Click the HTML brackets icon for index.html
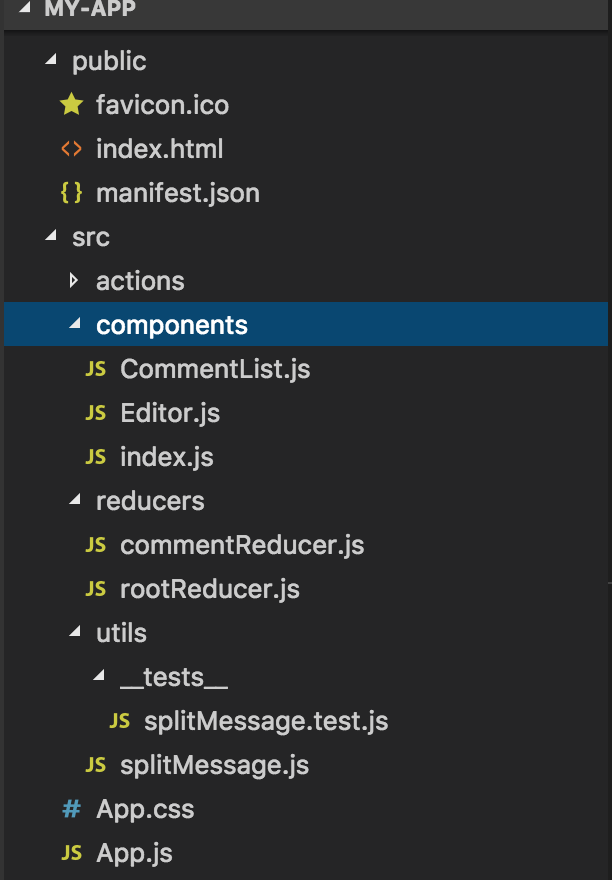The width and height of the screenshot is (612, 880). (71, 149)
